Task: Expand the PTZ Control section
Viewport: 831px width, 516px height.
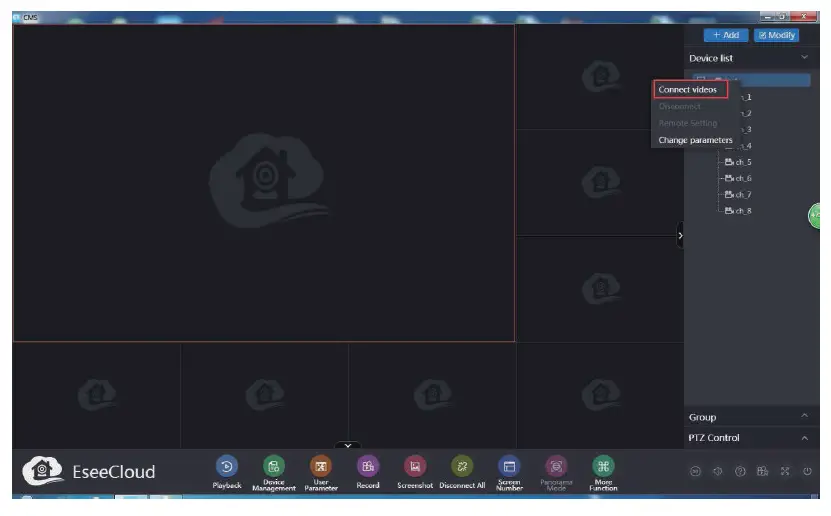Action: point(805,438)
